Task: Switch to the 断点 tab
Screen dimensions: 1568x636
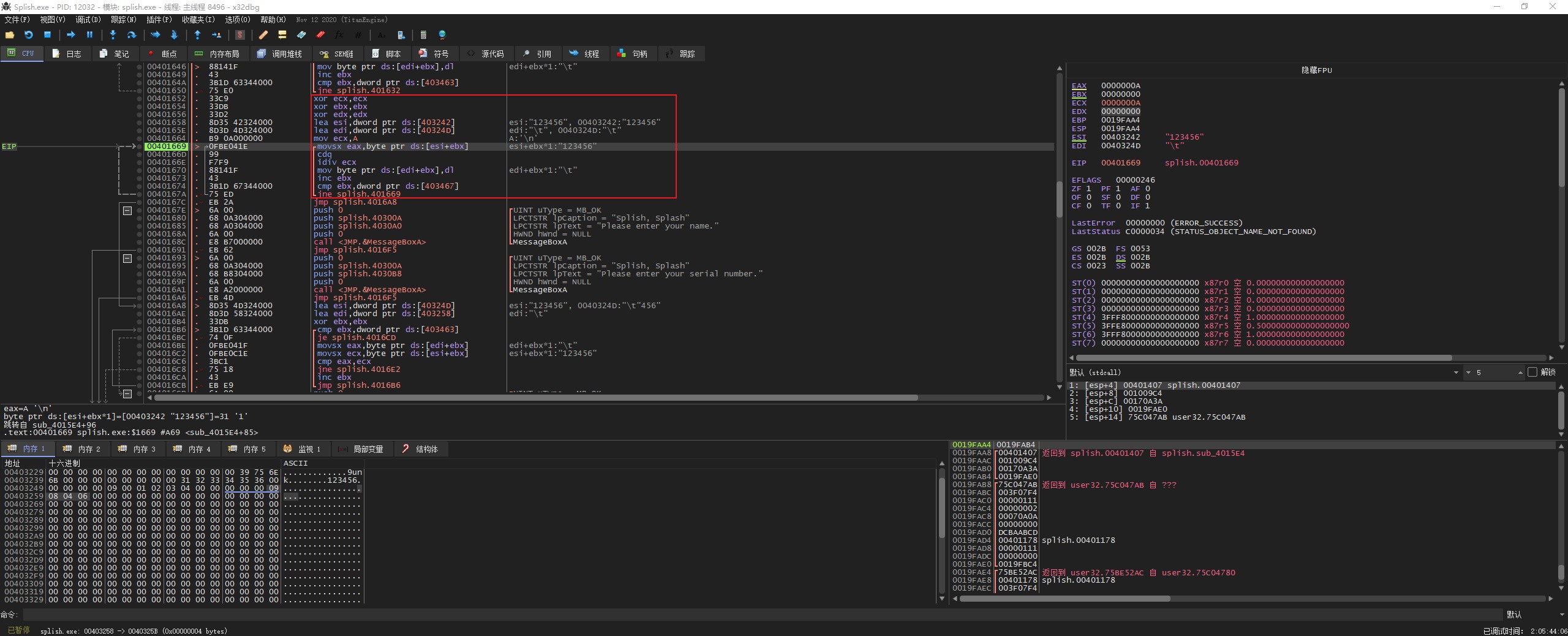Action: pos(163,54)
